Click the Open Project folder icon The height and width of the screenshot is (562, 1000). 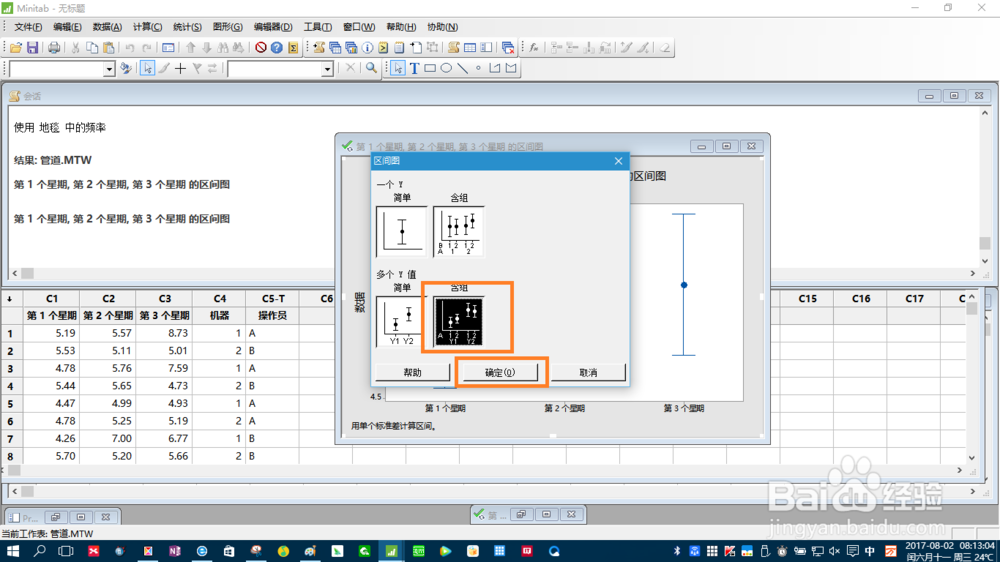click(16, 48)
